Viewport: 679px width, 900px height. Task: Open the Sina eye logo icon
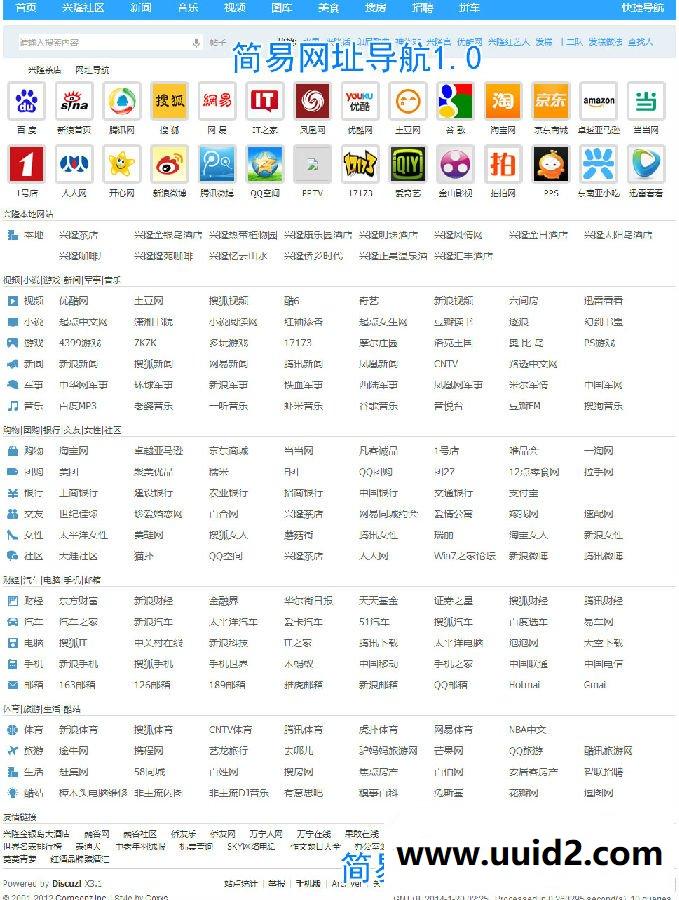click(x=74, y=101)
